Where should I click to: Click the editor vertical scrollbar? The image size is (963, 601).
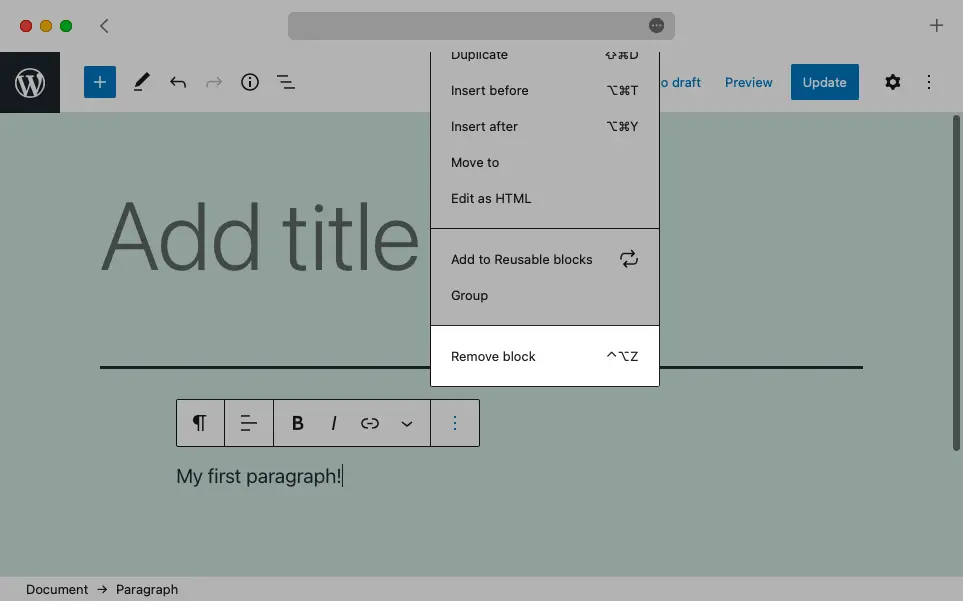point(956,283)
